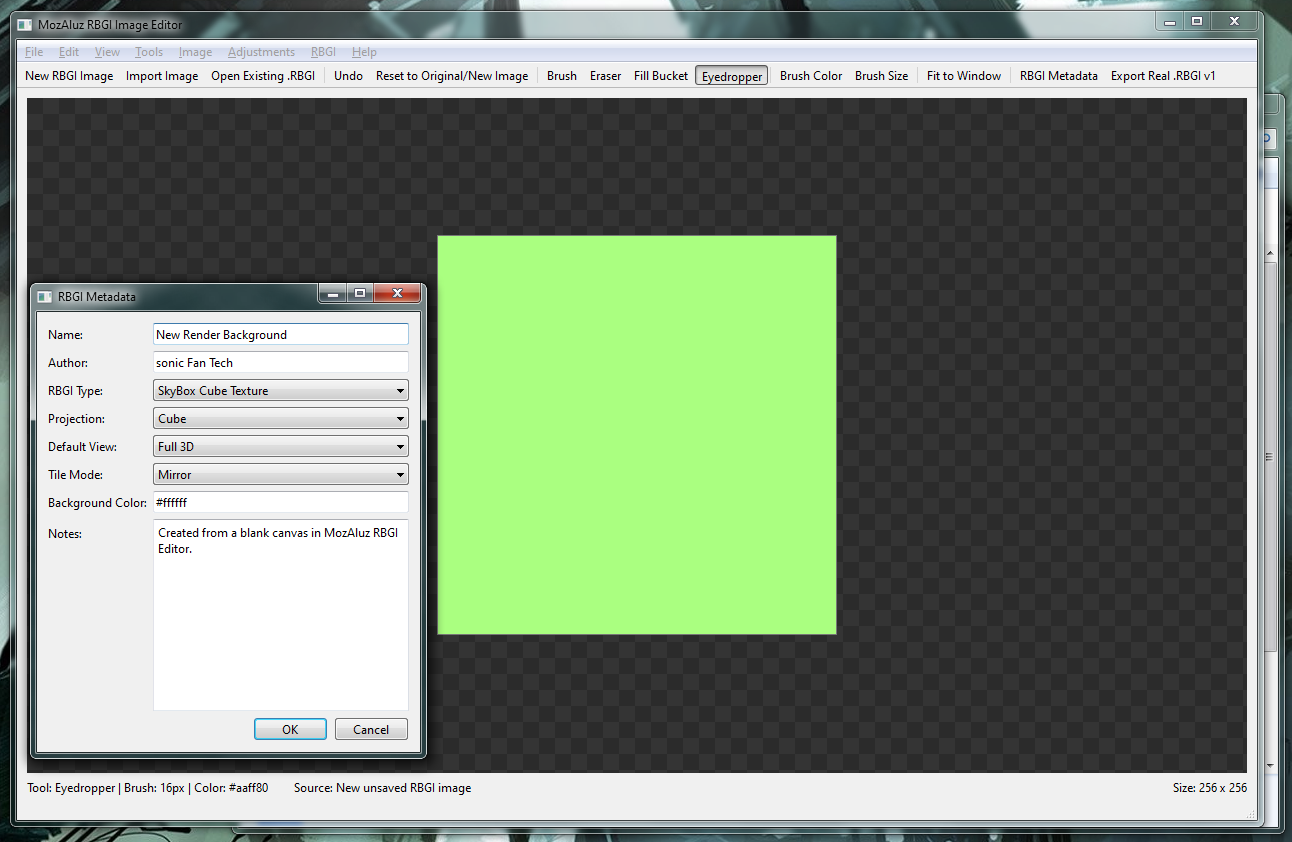Open the File menu
This screenshot has height=842, width=1292.
(x=34, y=52)
